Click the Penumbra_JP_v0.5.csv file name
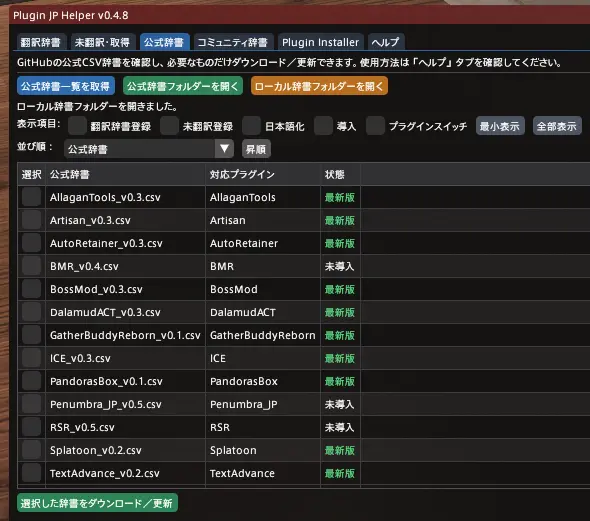This screenshot has height=521, width=590. point(105,404)
